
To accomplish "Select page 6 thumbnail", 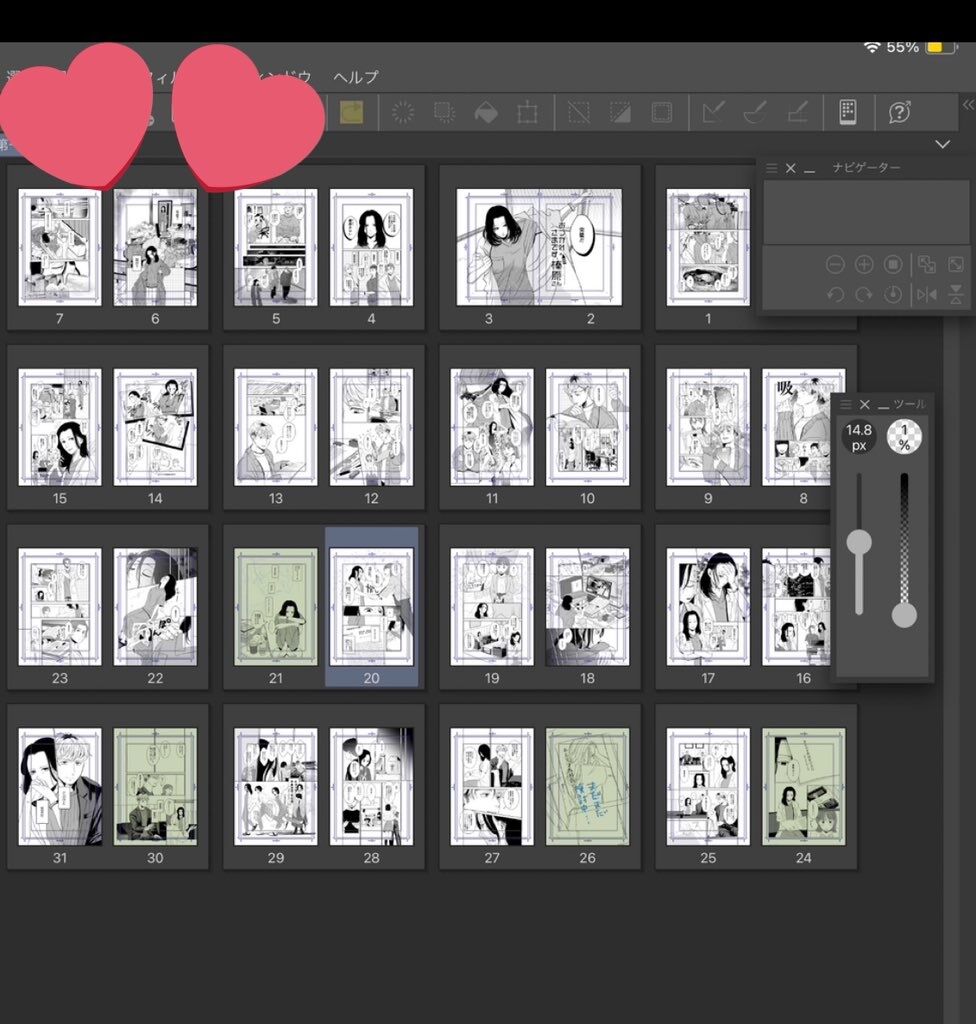I will [x=155, y=248].
